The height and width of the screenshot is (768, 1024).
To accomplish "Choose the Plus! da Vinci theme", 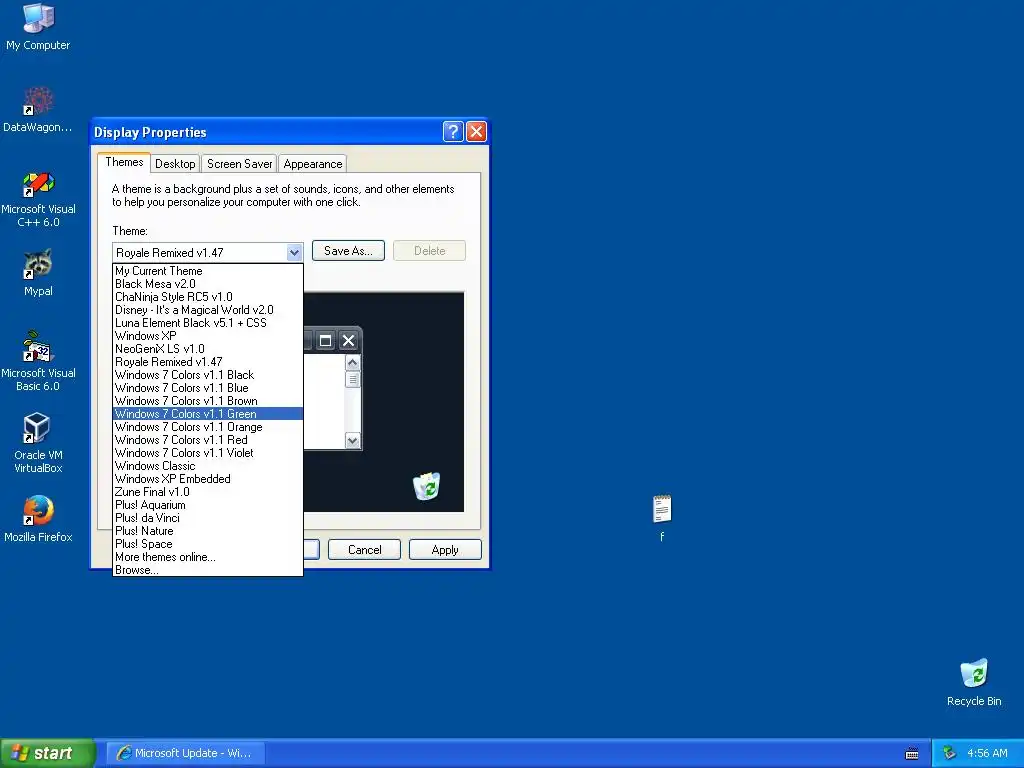I will (x=208, y=518).
